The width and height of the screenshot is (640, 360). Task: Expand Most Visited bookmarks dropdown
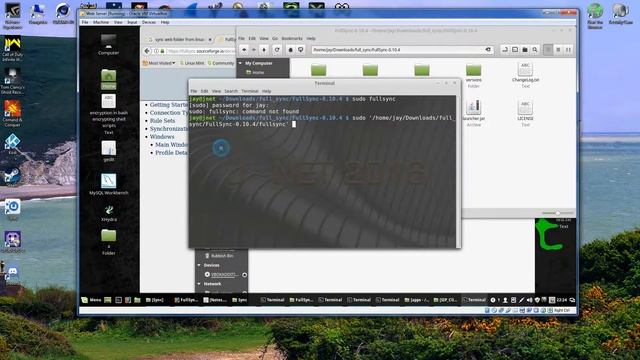tap(159, 63)
